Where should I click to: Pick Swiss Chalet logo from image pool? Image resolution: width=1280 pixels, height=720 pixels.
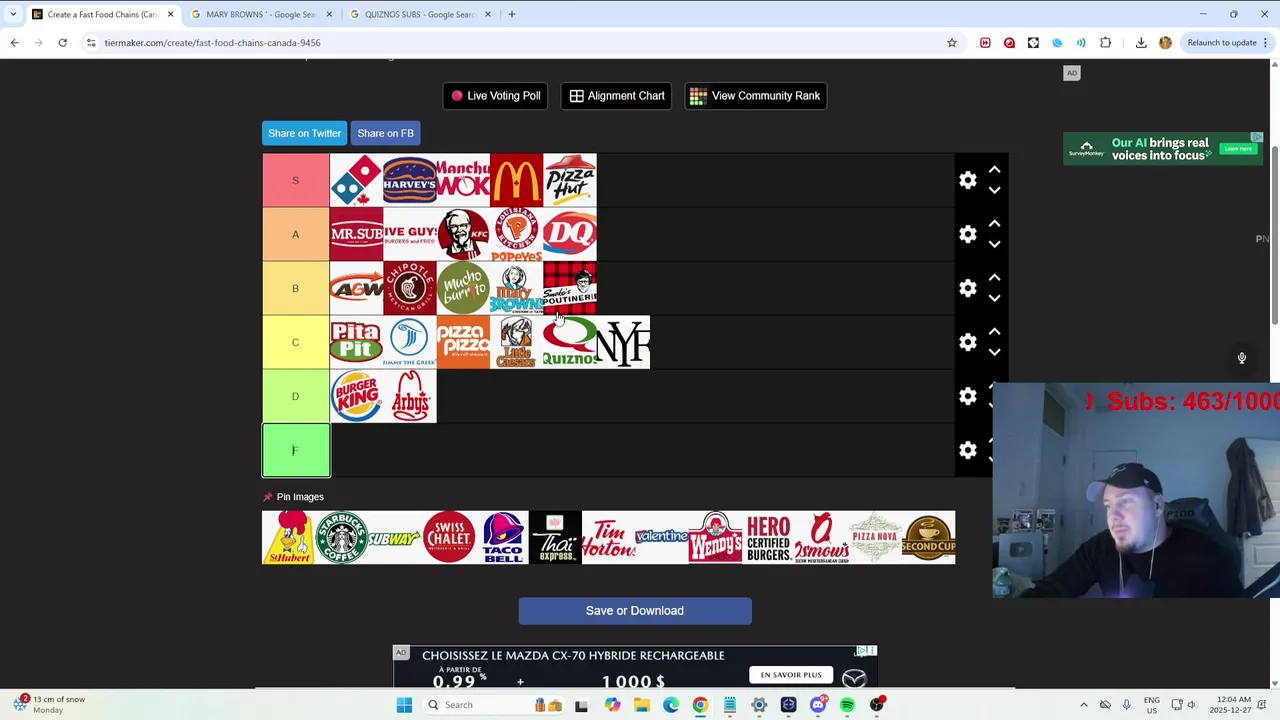tap(448, 538)
